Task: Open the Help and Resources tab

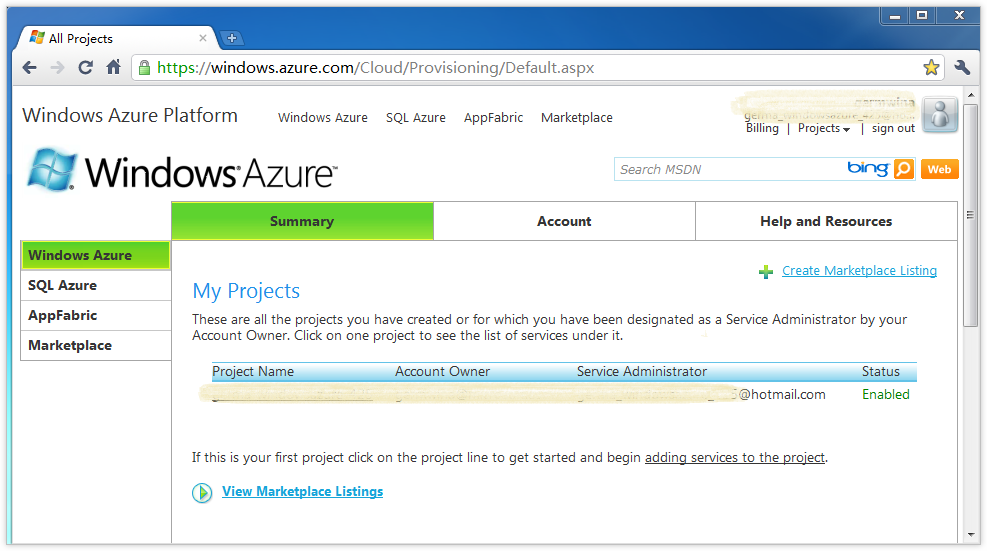Action: (826, 222)
